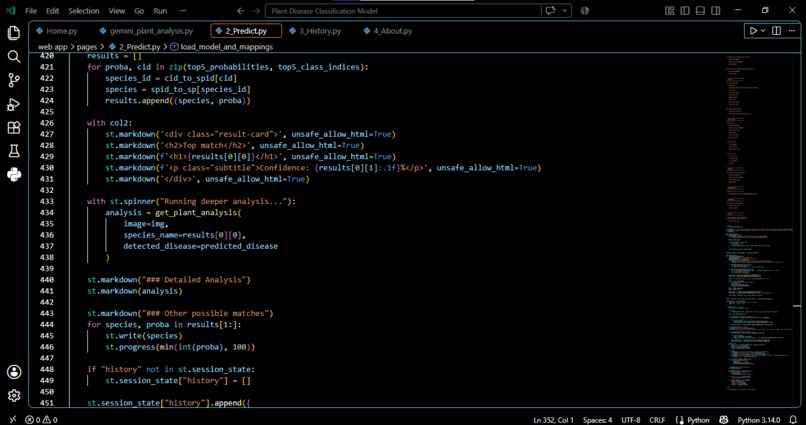The height and width of the screenshot is (425, 806).
Task: Open editor More Actions ellipsis
Action: 792,31
